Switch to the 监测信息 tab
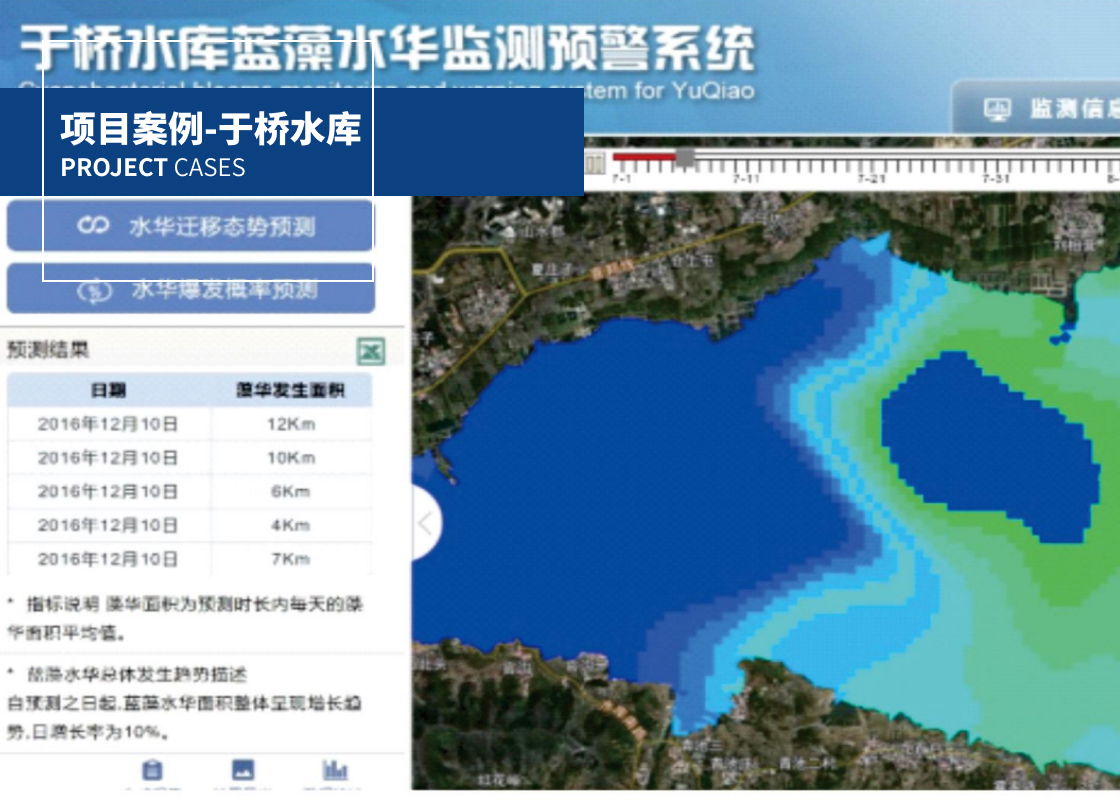 [x=1037, y=109]
